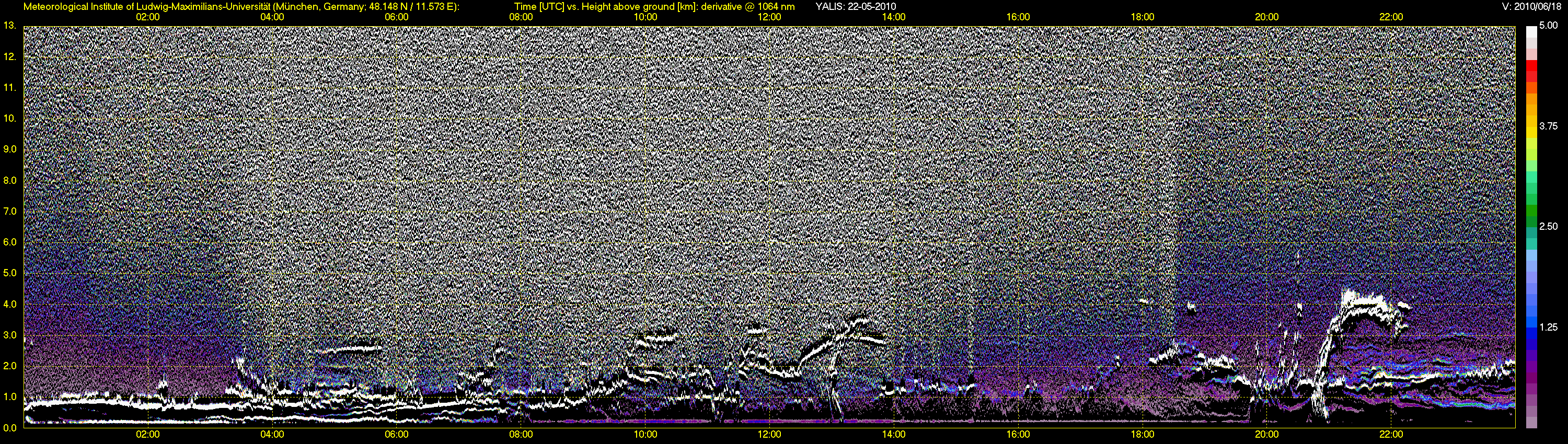Click the '04:00' label on the top time axis
Image resolution: width=1568 pixels, height=444 pixels.
coord(272,17)
